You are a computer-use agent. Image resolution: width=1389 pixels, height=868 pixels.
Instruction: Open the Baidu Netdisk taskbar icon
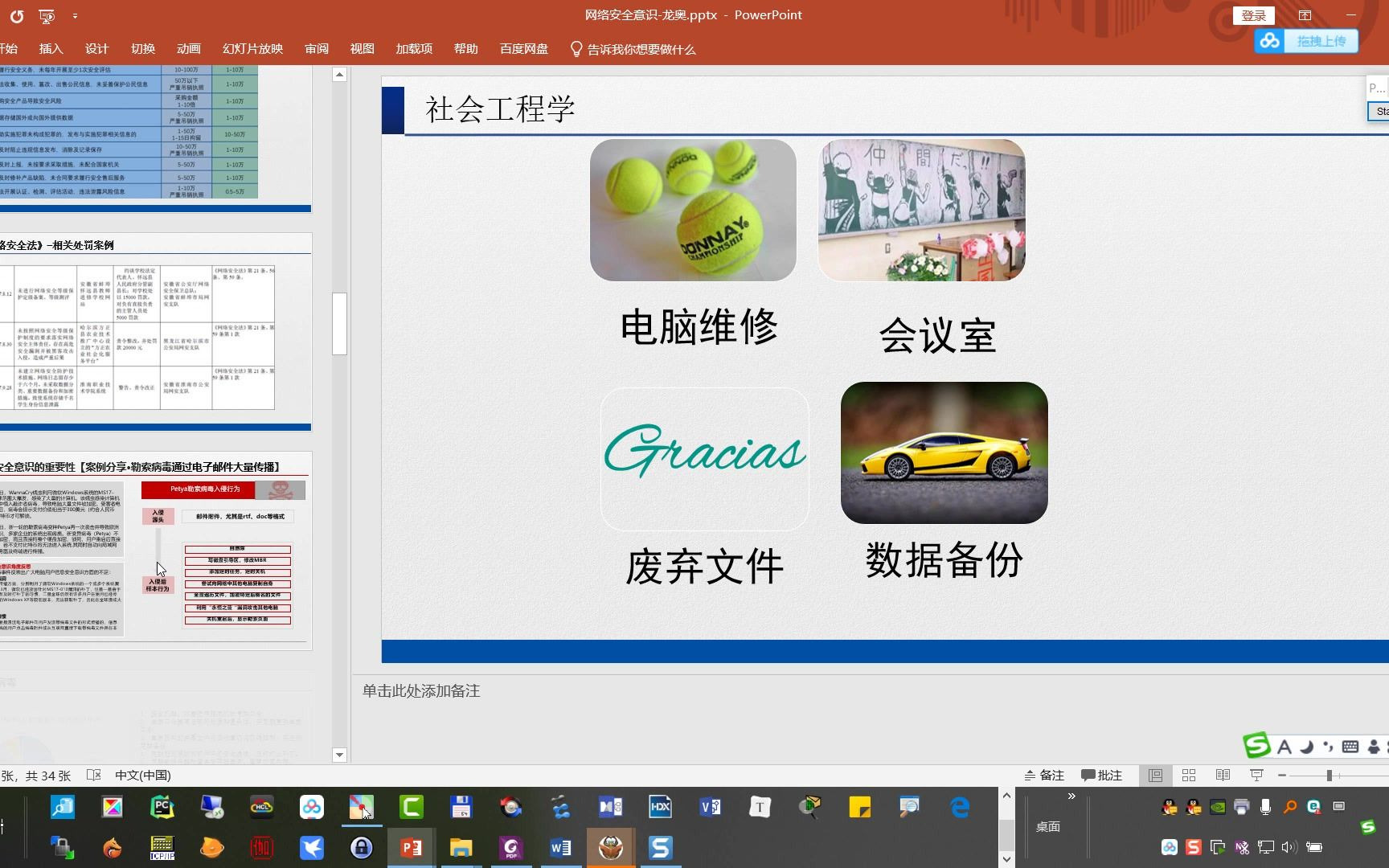(x=312, y=807)
